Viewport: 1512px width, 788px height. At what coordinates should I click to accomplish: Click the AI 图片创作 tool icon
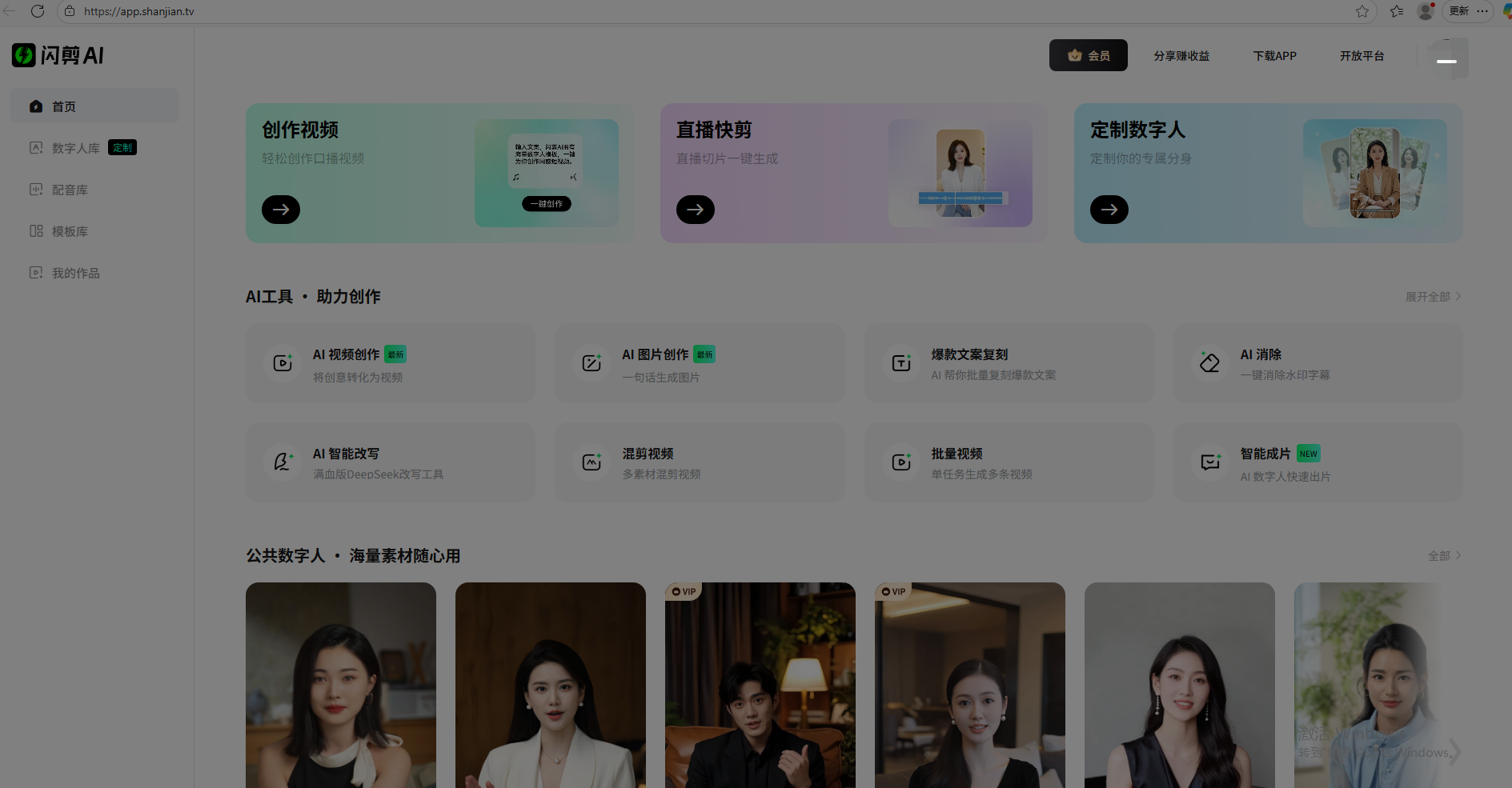coord(592,363)
